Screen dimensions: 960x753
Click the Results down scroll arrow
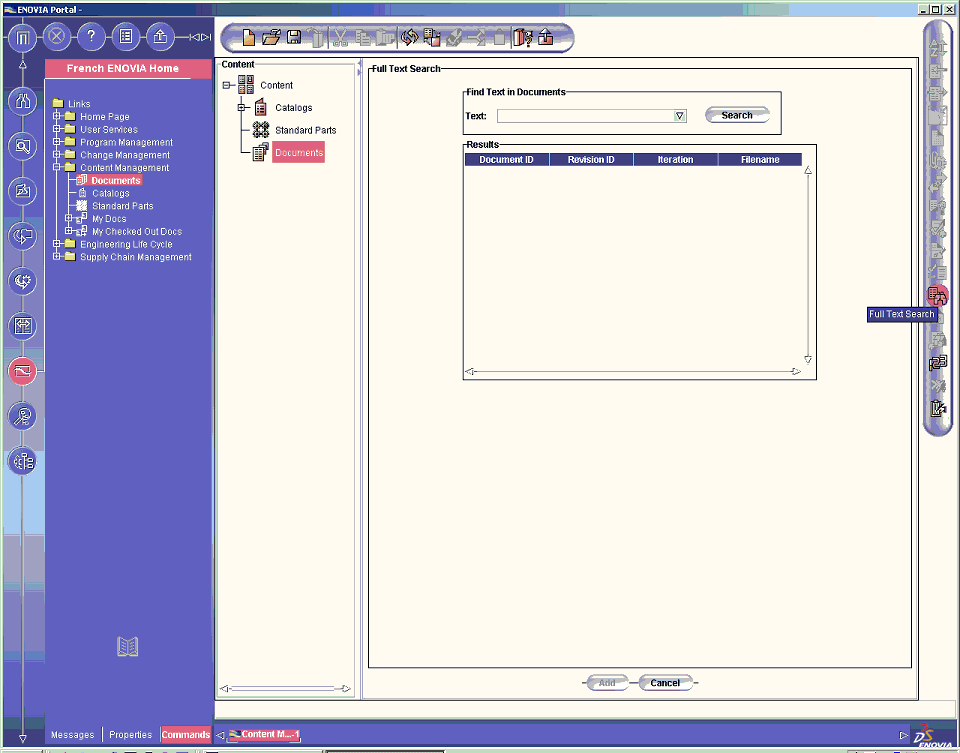[808, 360]
